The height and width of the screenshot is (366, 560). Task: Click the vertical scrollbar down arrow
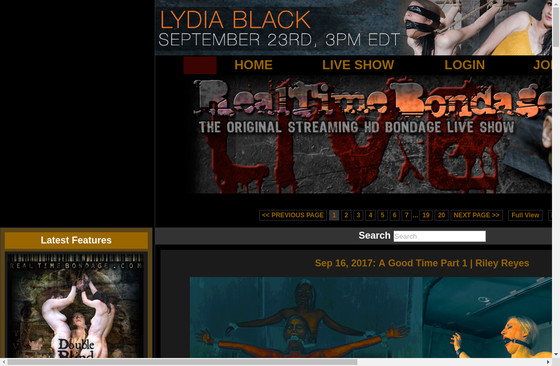coord(556,354)
